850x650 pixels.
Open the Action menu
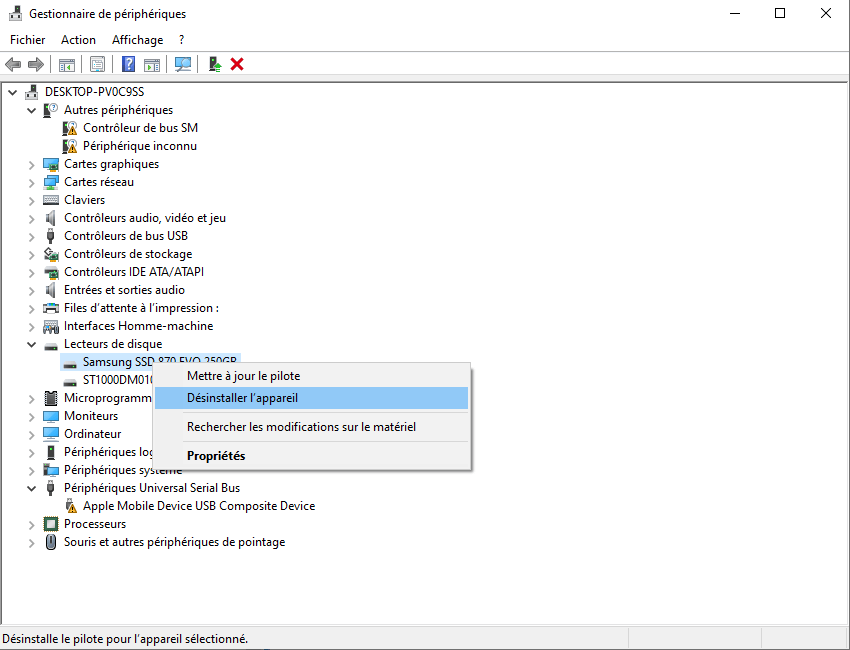(x=78, y=39)
